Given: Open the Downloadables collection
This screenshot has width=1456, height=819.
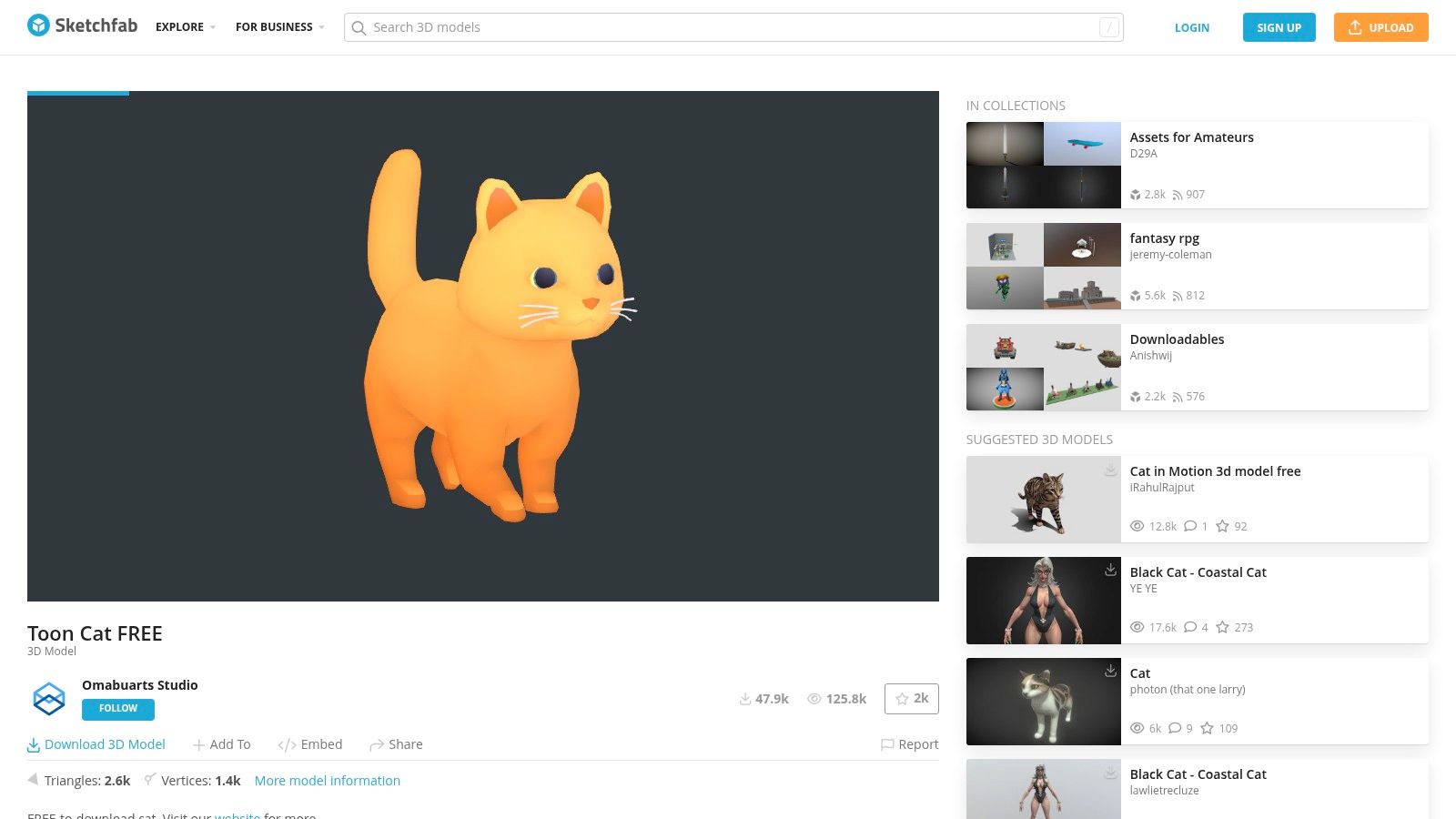Looking at the screenshot, I should [1177, 339].
